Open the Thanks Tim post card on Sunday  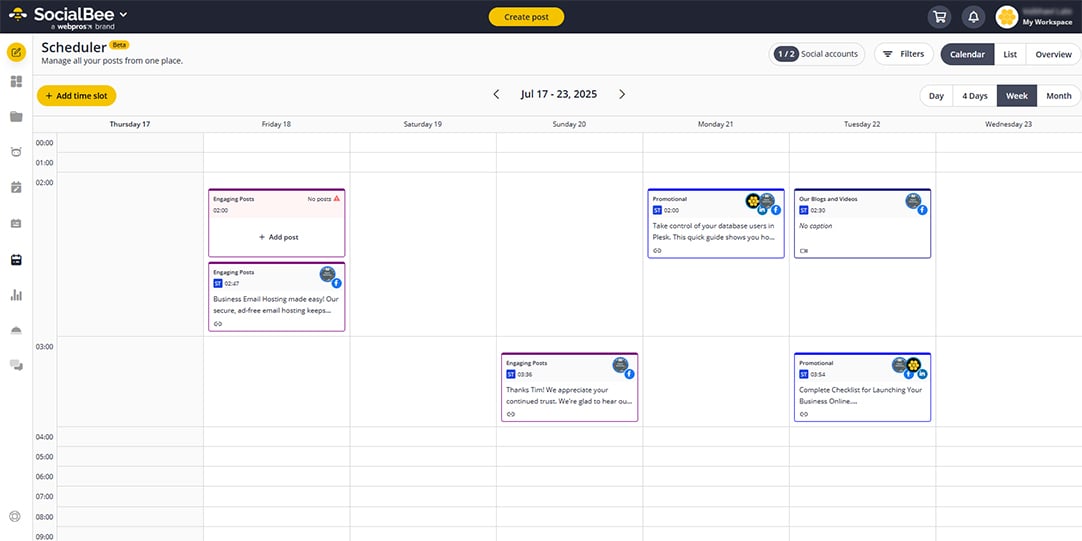point(569,387)
